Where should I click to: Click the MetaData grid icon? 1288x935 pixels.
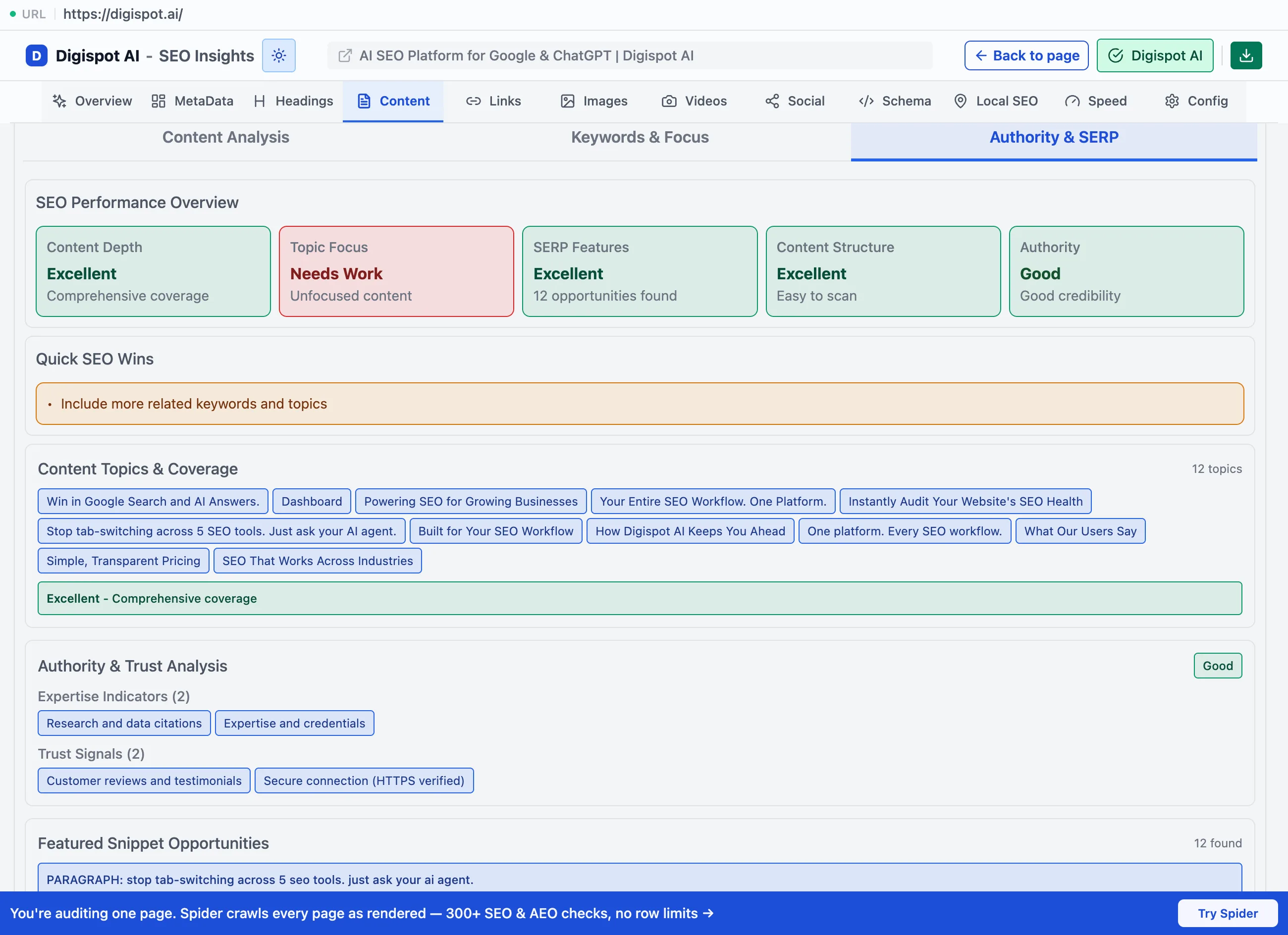pyautogui.click(x=159, y=101)
